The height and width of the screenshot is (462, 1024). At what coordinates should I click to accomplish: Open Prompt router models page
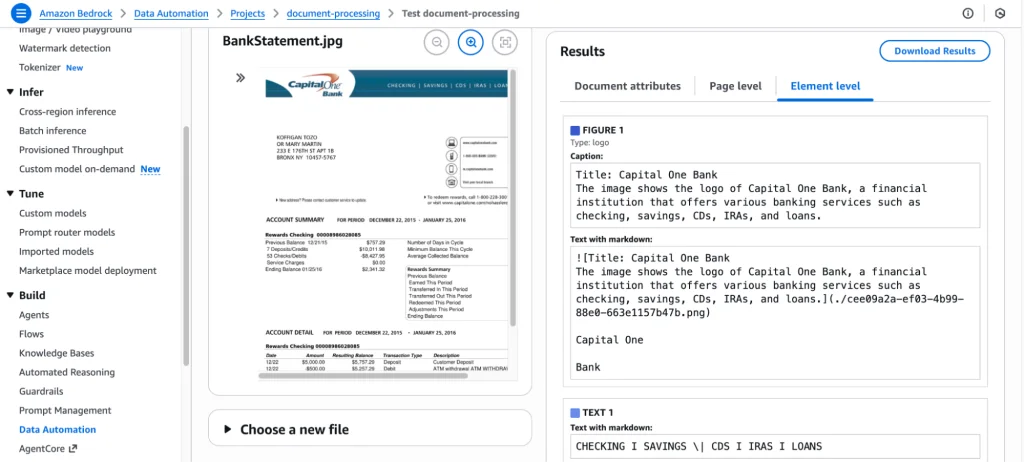67,233
